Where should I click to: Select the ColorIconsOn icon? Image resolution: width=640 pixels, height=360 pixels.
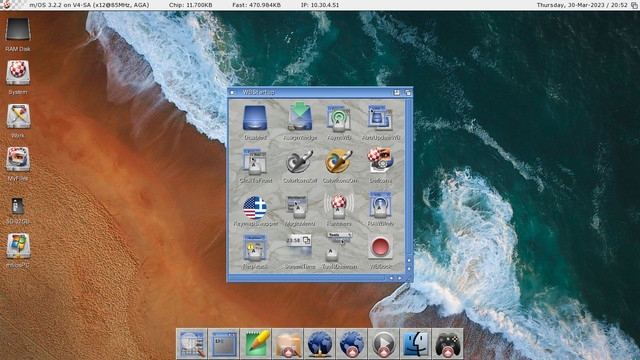[x=339, y=162]
